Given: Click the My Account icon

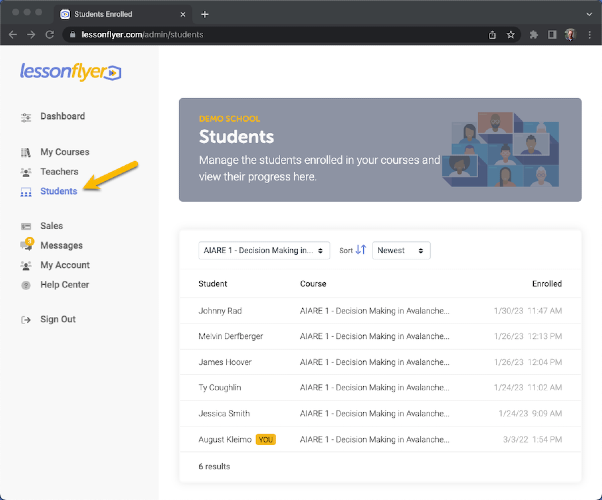Looking at the screenshot, I should [x=26, y=265].
